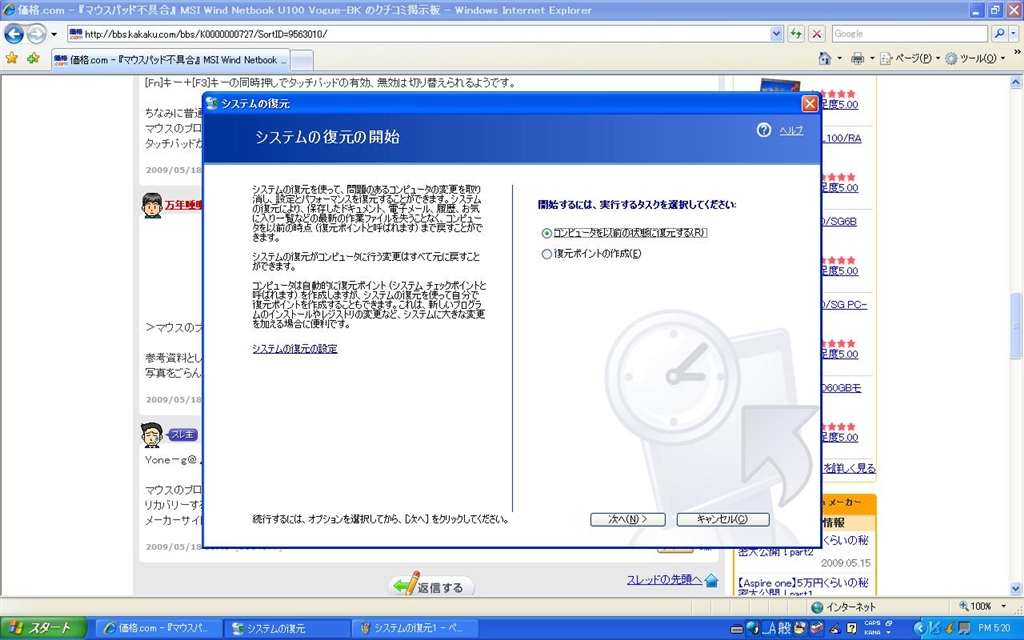The height and width of the screenshot is (640, 1024).
Task: Click the IME keyboard icon in language bar
Action: point(737,629)
